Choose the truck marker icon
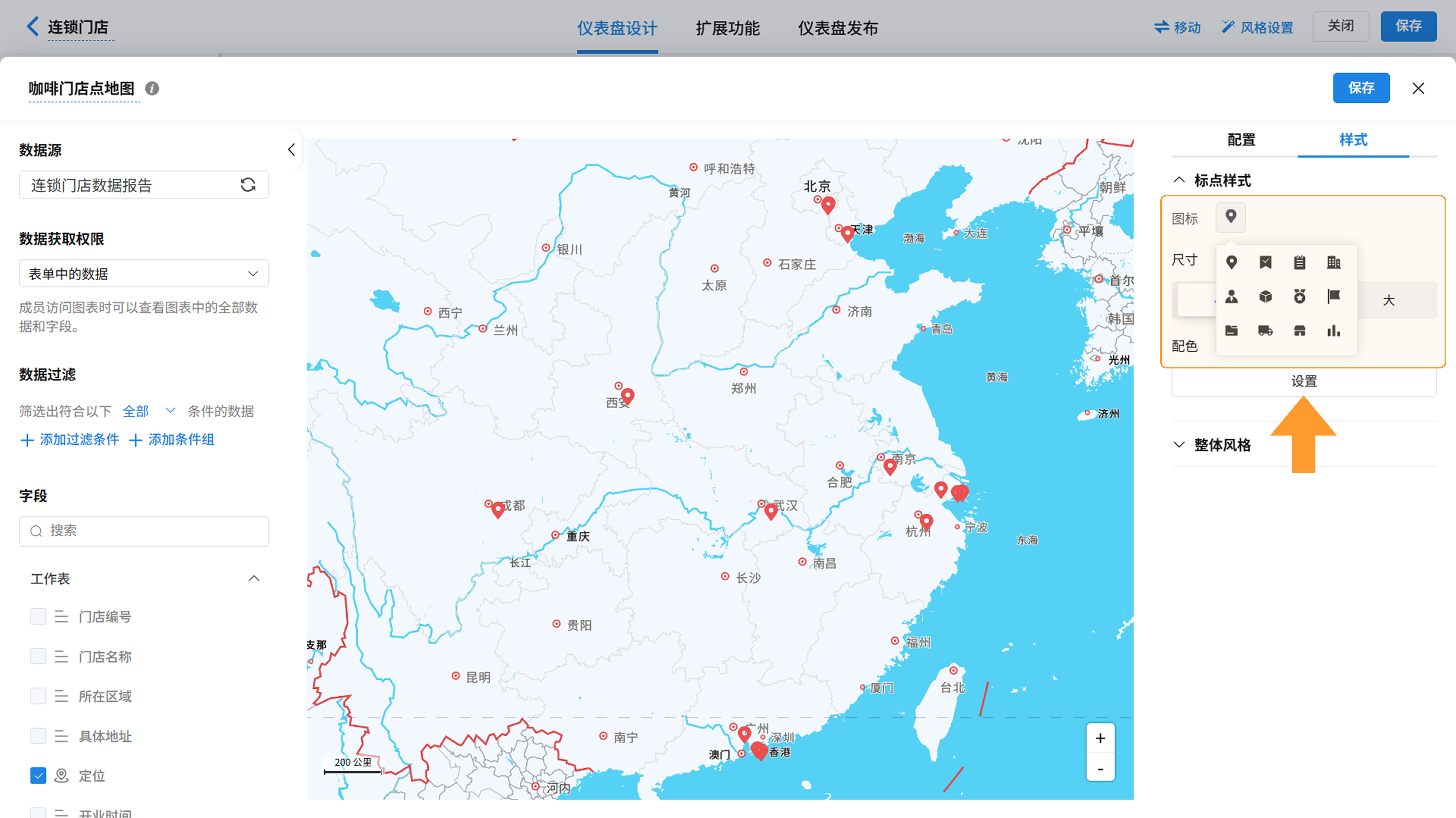Image resolution: width=1456 pixels, height=818 pixels. coord(1265,331)
